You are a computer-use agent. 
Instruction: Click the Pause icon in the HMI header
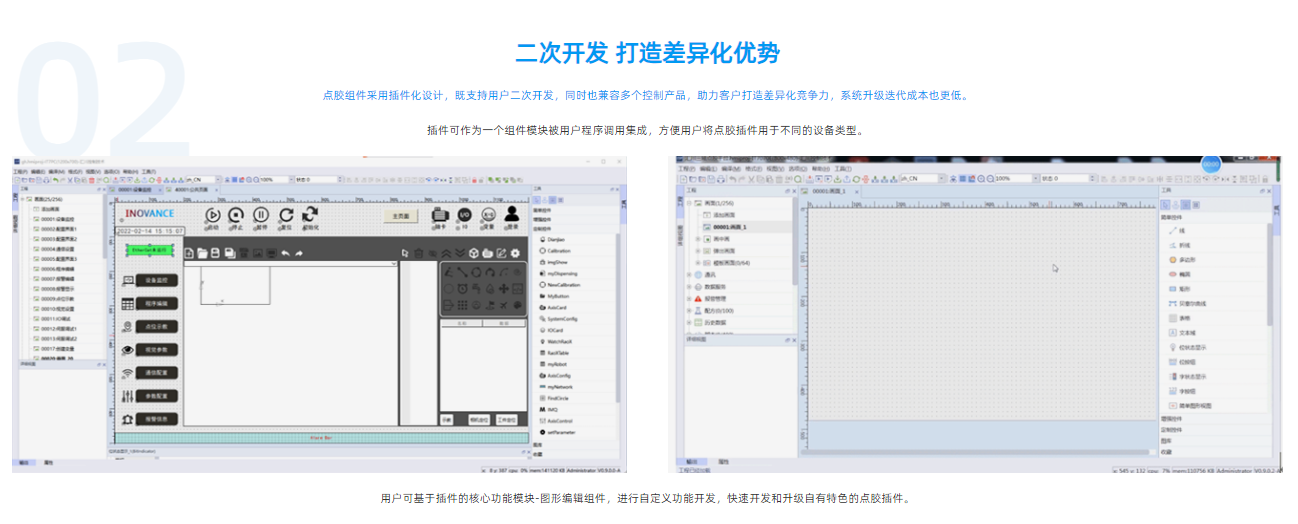[x=260, y=215]
